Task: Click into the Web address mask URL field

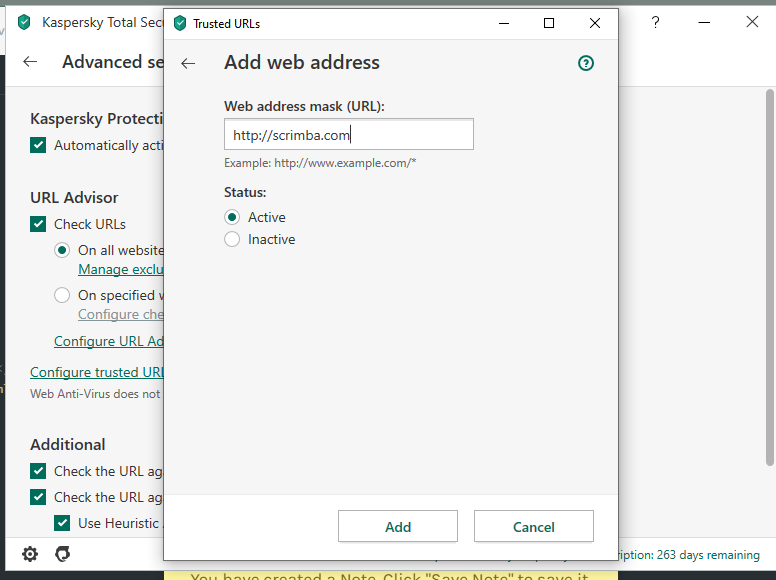Action: coord(349,134)
